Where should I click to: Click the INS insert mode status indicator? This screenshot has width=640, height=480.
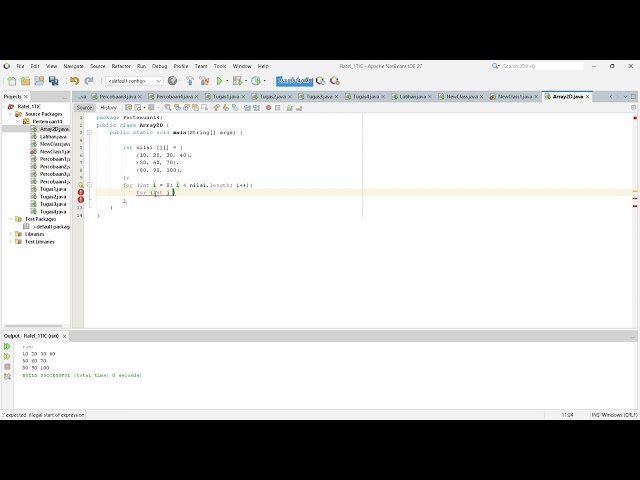click(596, 415)
